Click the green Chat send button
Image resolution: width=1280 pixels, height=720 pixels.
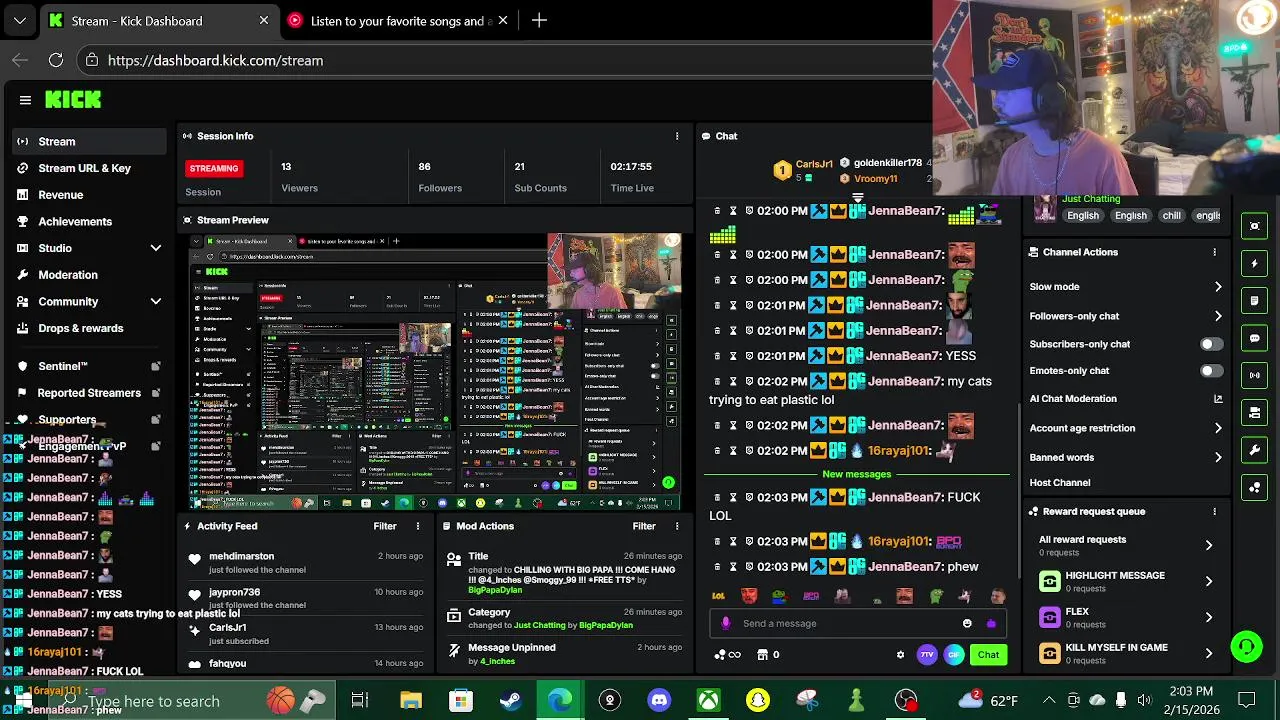point(988,655)
